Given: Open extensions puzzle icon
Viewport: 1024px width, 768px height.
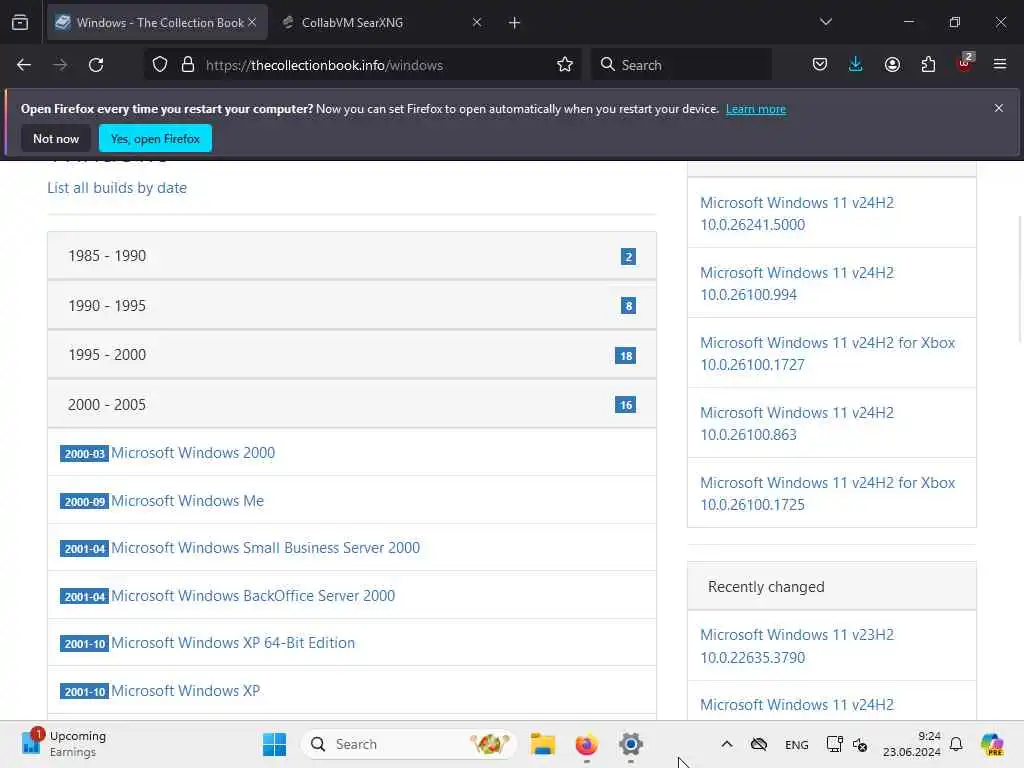Looking at the screenshot, I should click(928, 65).
